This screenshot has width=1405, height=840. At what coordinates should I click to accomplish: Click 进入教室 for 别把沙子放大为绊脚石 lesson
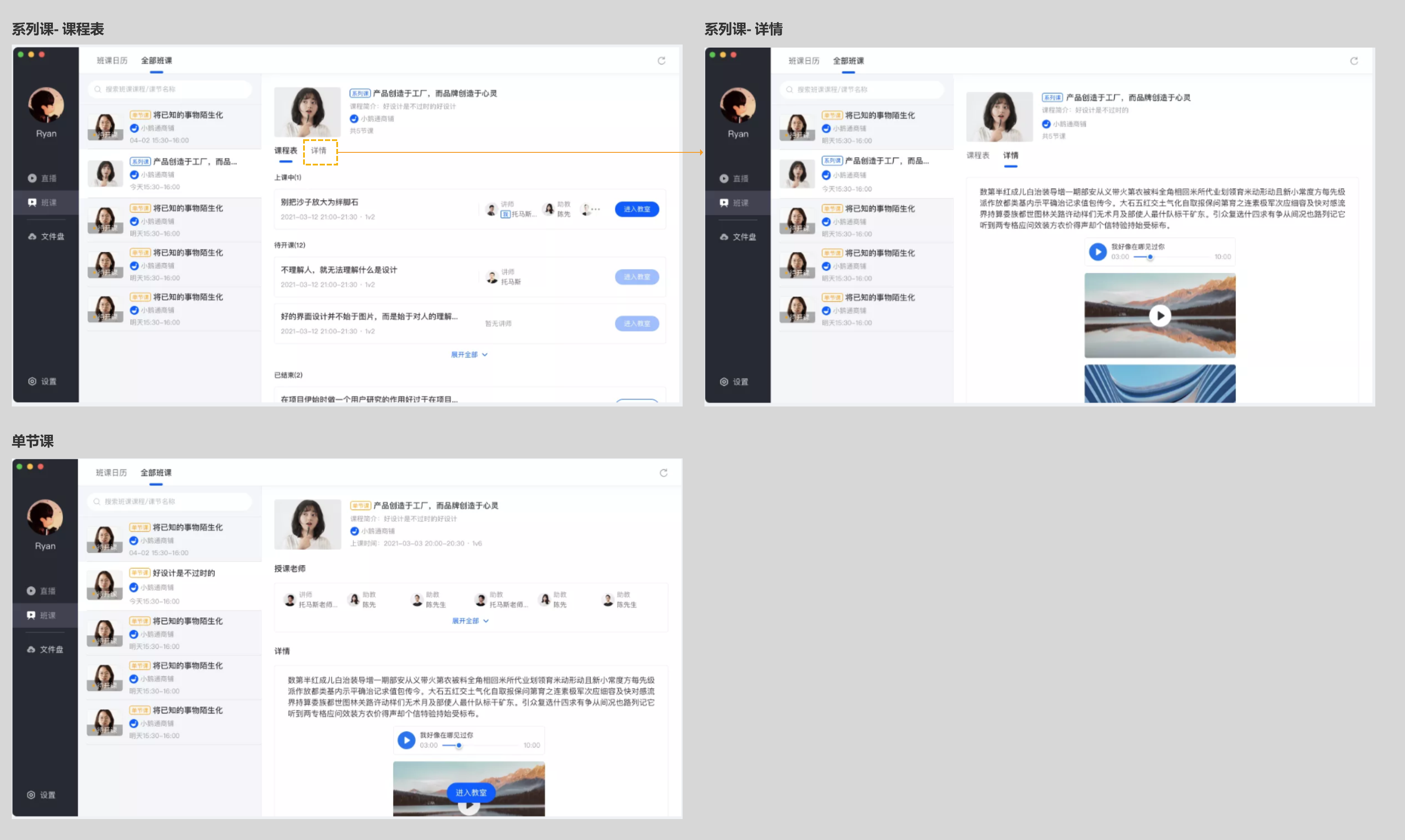tap(636, 210)
